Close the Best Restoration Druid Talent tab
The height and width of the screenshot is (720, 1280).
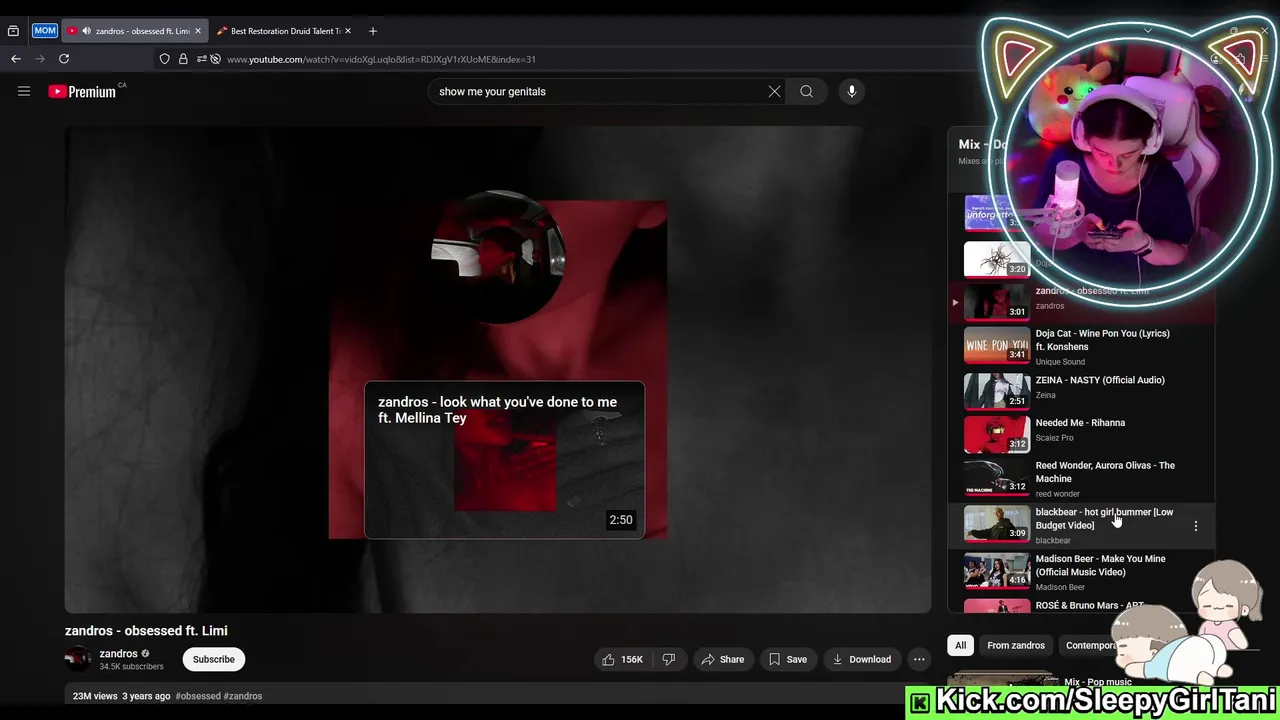[347, 31]
